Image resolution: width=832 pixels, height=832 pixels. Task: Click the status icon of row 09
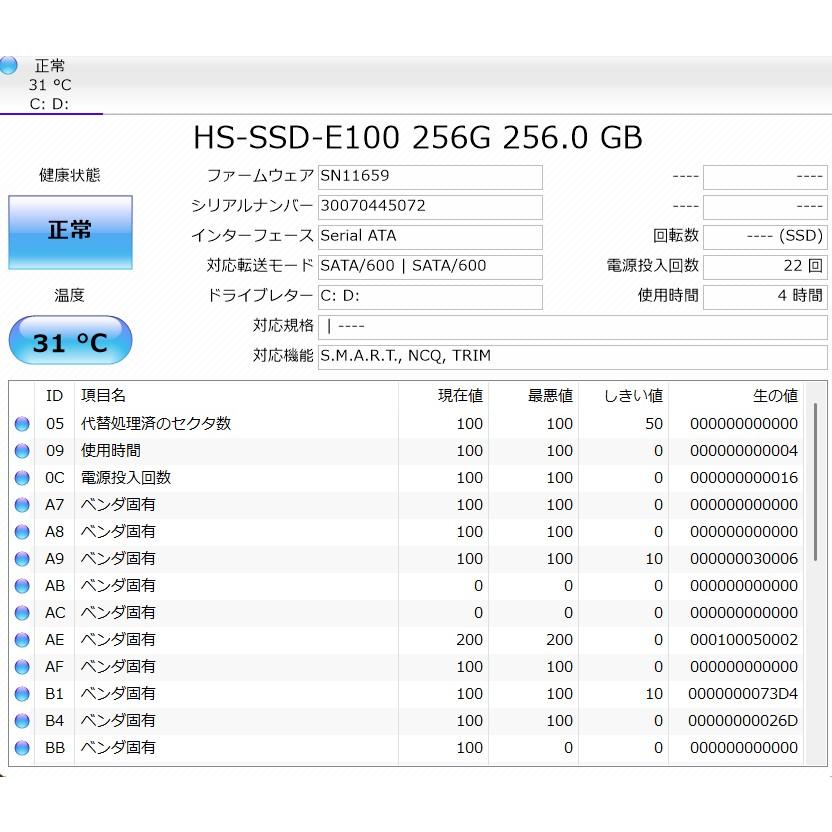click(22, 451)
